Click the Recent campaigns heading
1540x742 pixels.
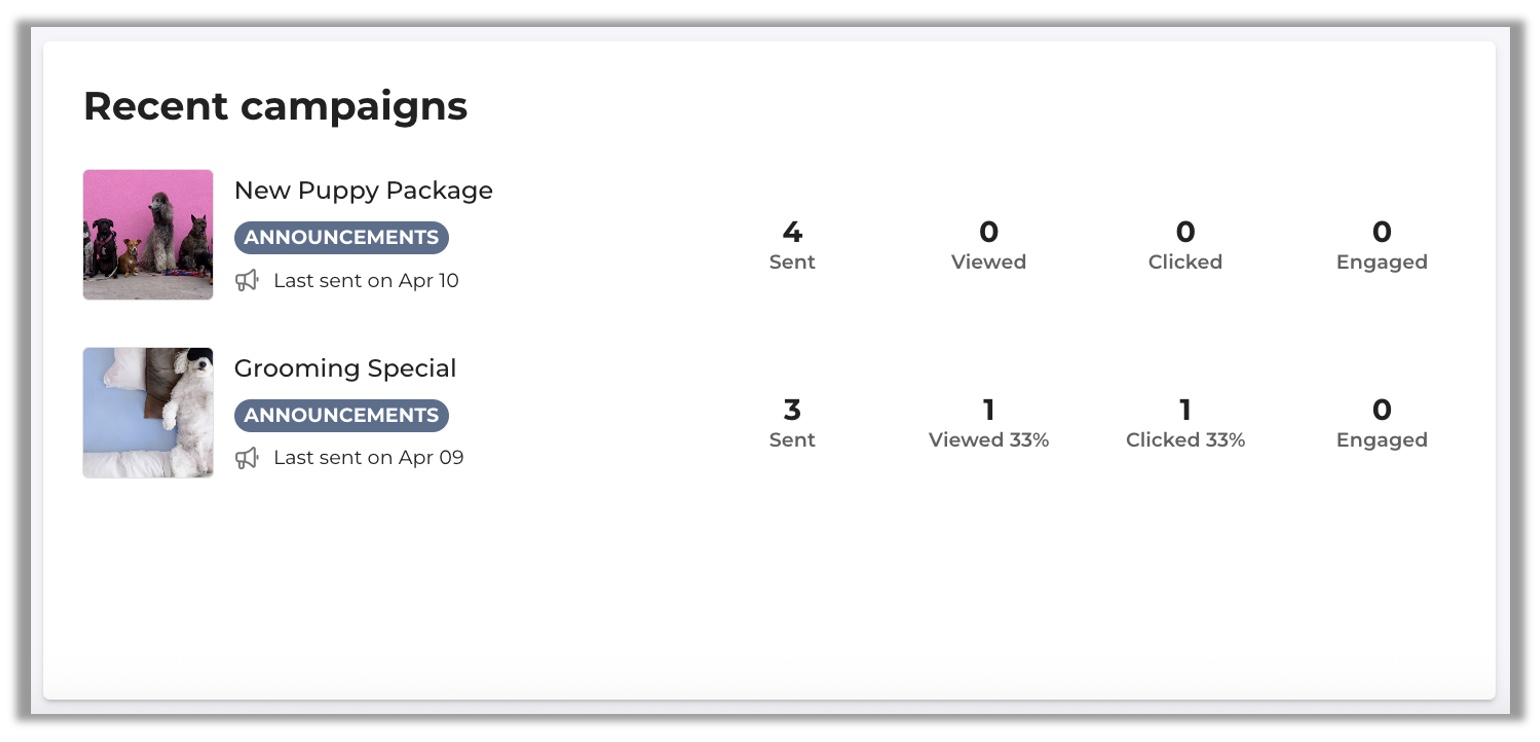(x=275, y=106)
